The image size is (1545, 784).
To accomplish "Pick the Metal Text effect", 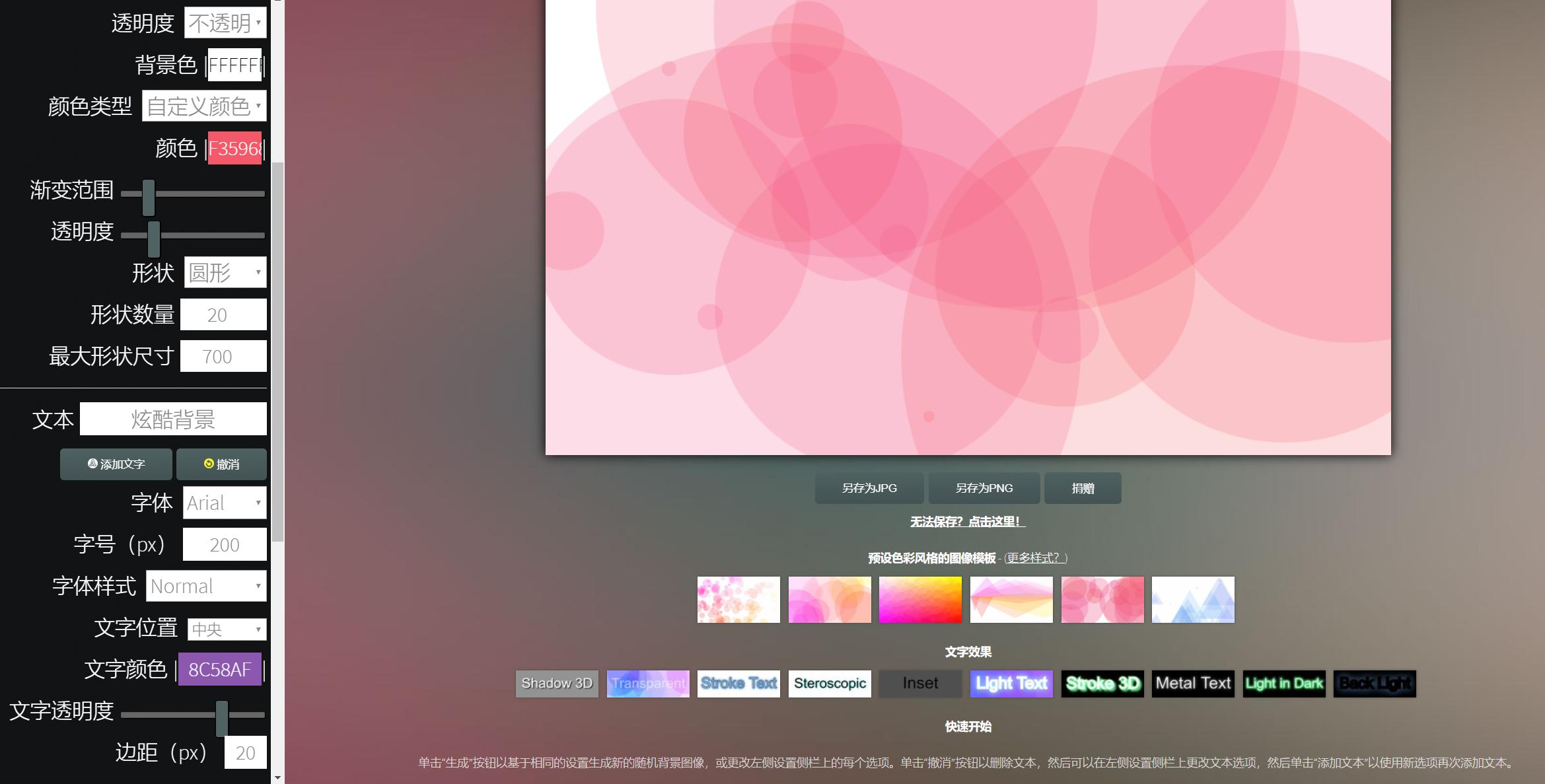I will pos(1193,684).
